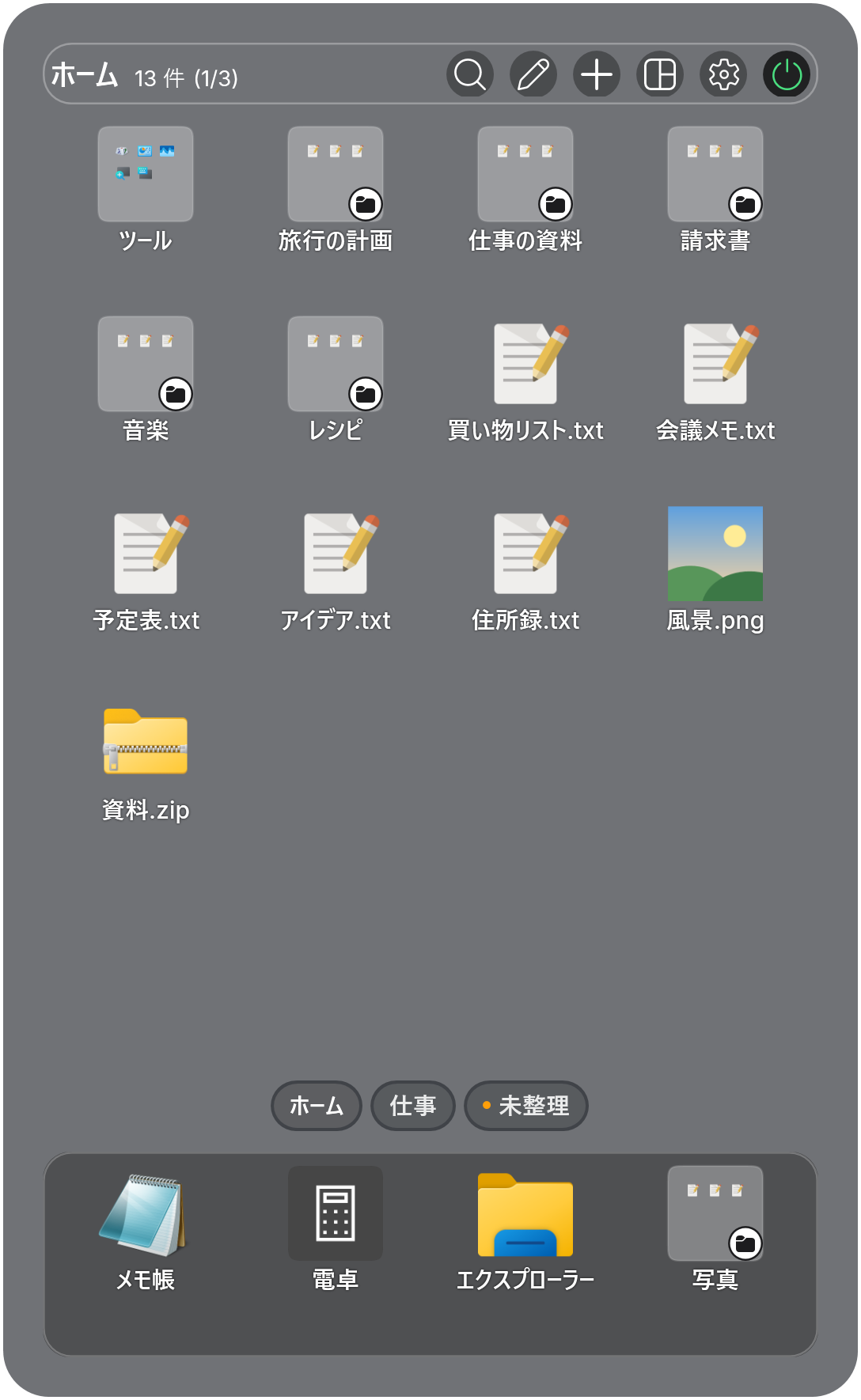
Task: Switch to the 仕事 page tab
Action: [413, 1106]
